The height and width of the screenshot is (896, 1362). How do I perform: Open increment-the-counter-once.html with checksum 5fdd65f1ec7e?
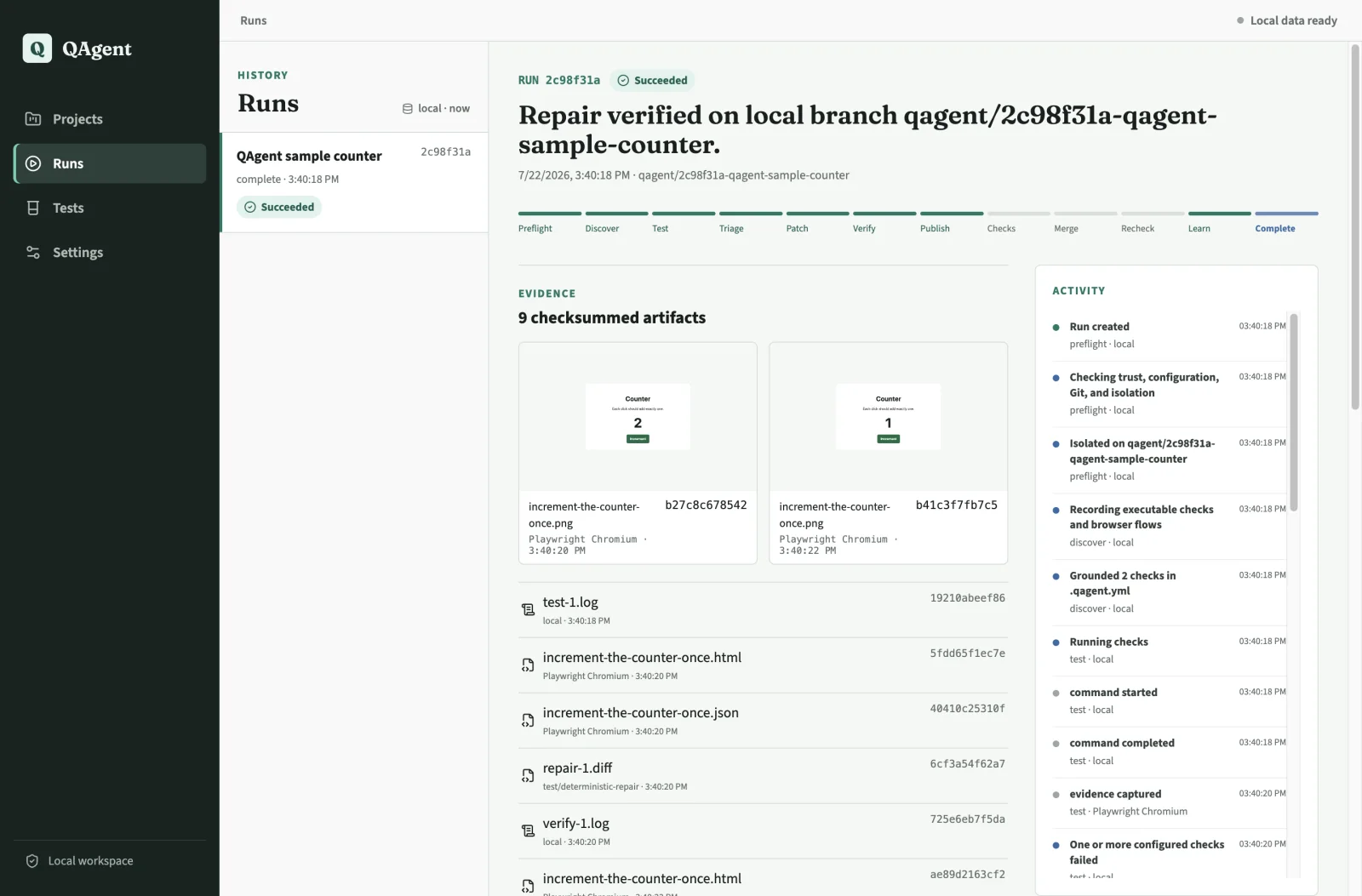(763, 665)
